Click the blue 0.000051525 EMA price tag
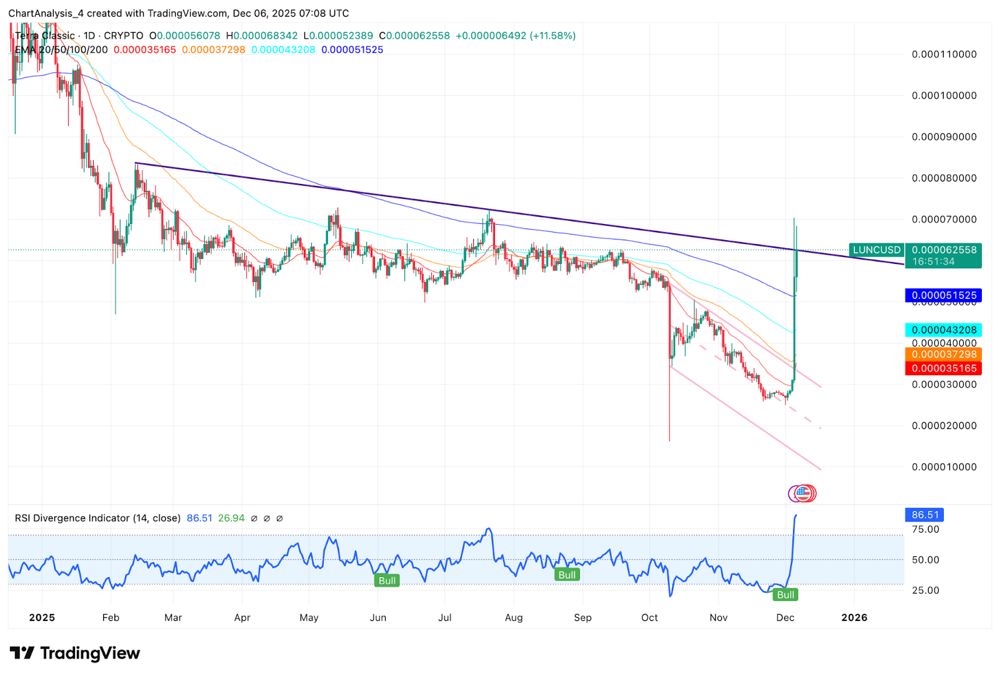This screenshot has width=1000, height=678. point(942,296)
